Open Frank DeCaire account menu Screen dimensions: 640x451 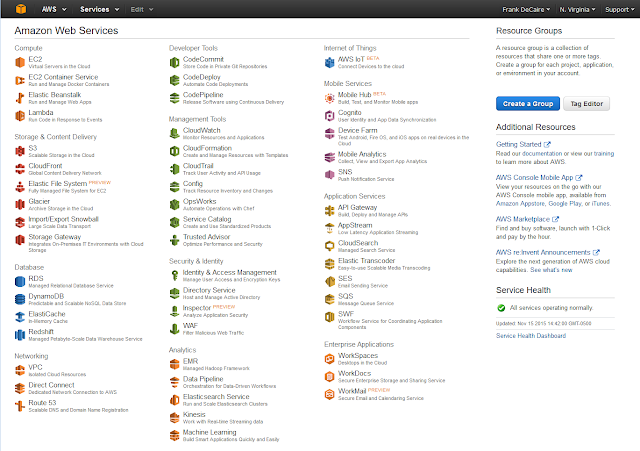(x=526, y=9)
